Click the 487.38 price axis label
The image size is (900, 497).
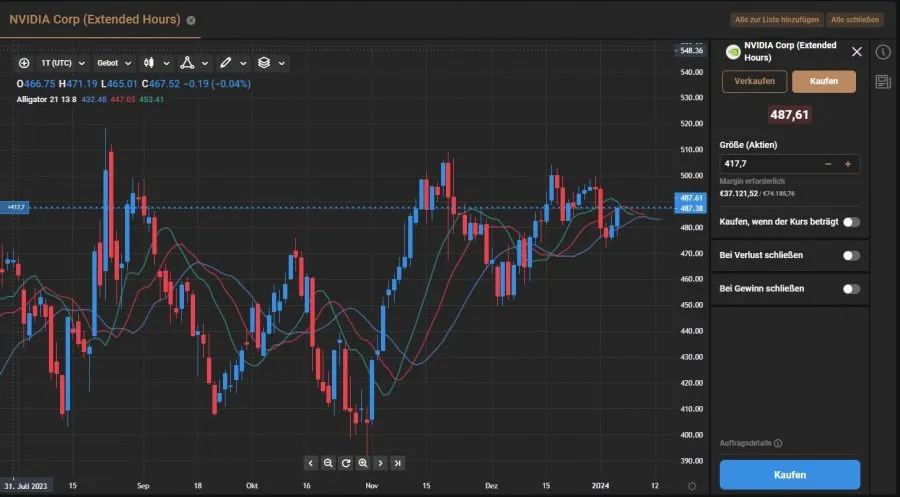690,208
